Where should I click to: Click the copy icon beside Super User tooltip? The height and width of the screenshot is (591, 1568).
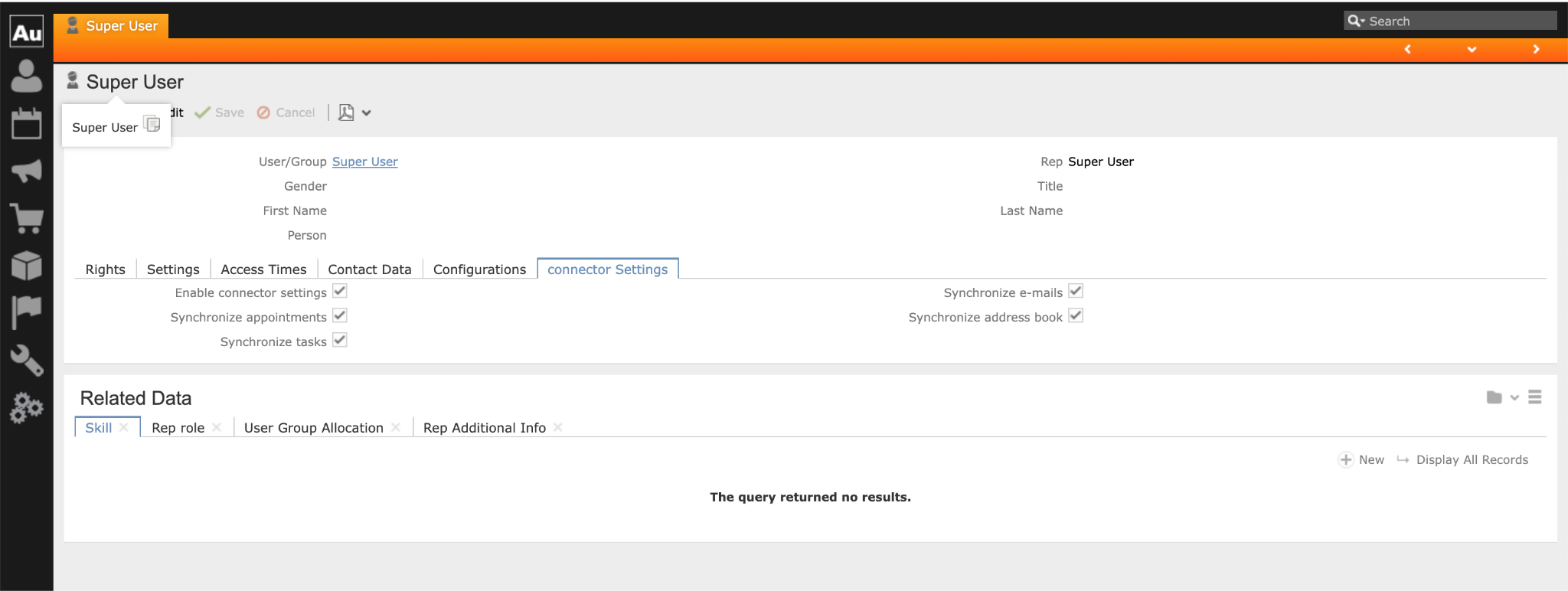click(152, 124)
